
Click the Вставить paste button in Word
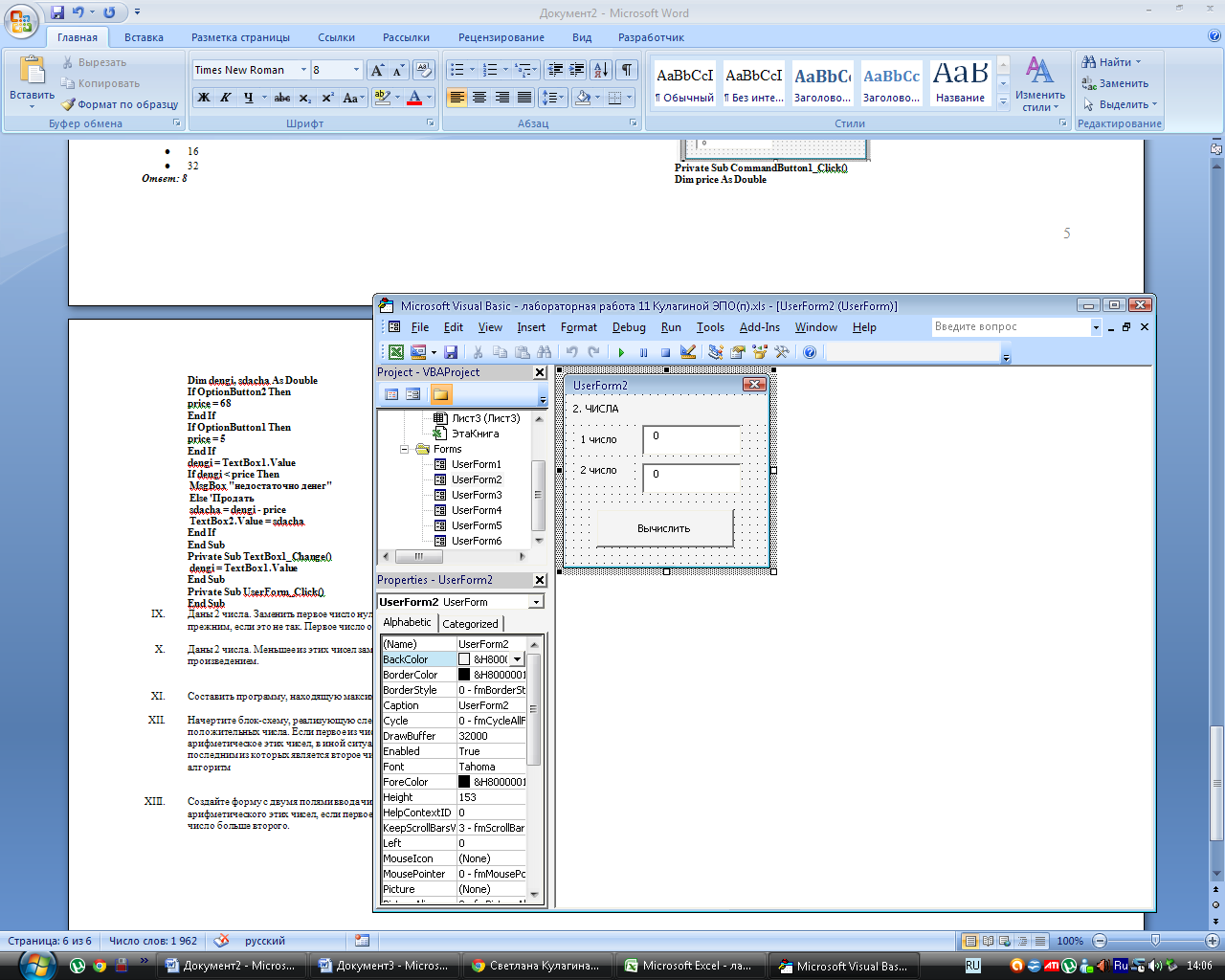32,82
